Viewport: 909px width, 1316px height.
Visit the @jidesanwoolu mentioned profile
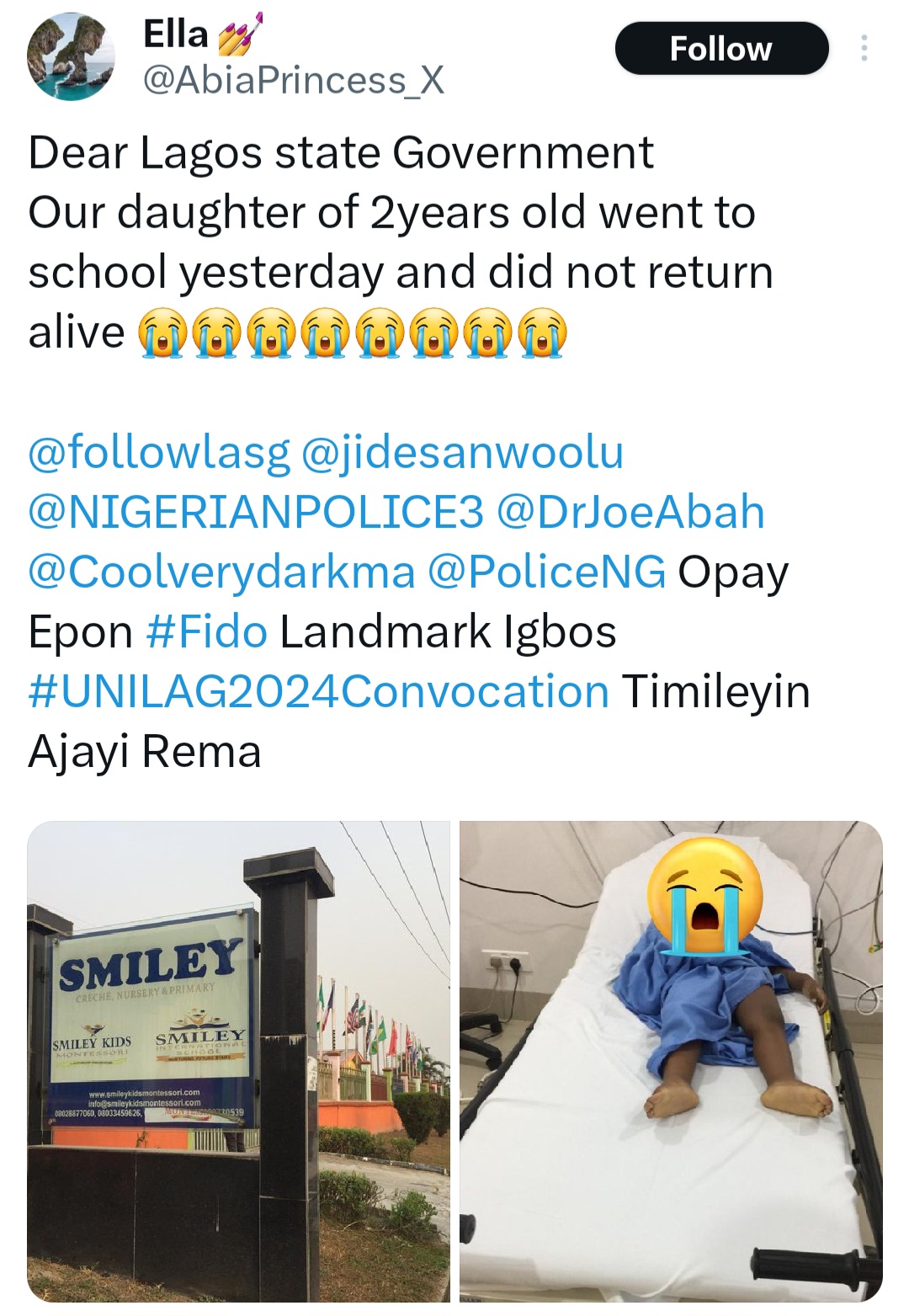coord(462,452)
